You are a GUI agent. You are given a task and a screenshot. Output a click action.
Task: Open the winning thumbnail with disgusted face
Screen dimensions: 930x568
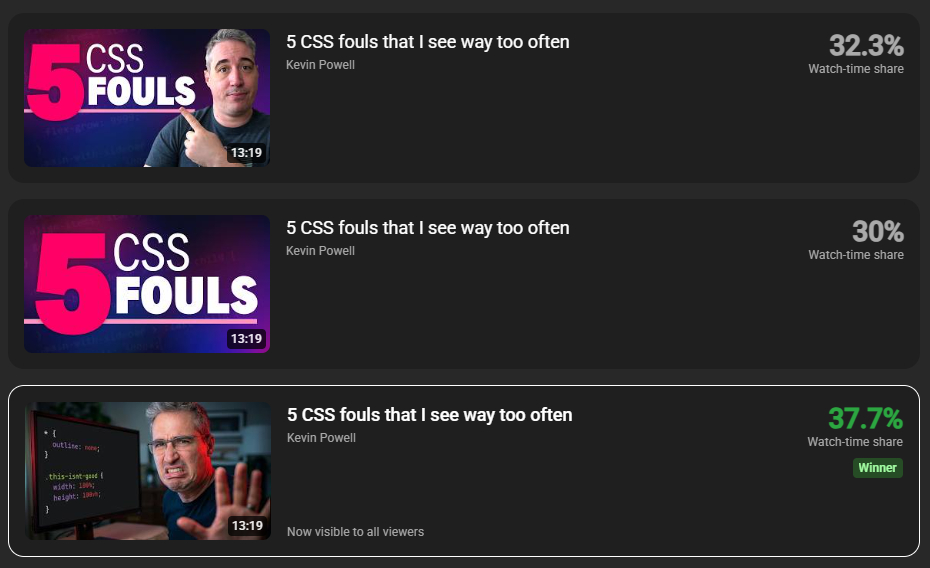coord(148,471)
